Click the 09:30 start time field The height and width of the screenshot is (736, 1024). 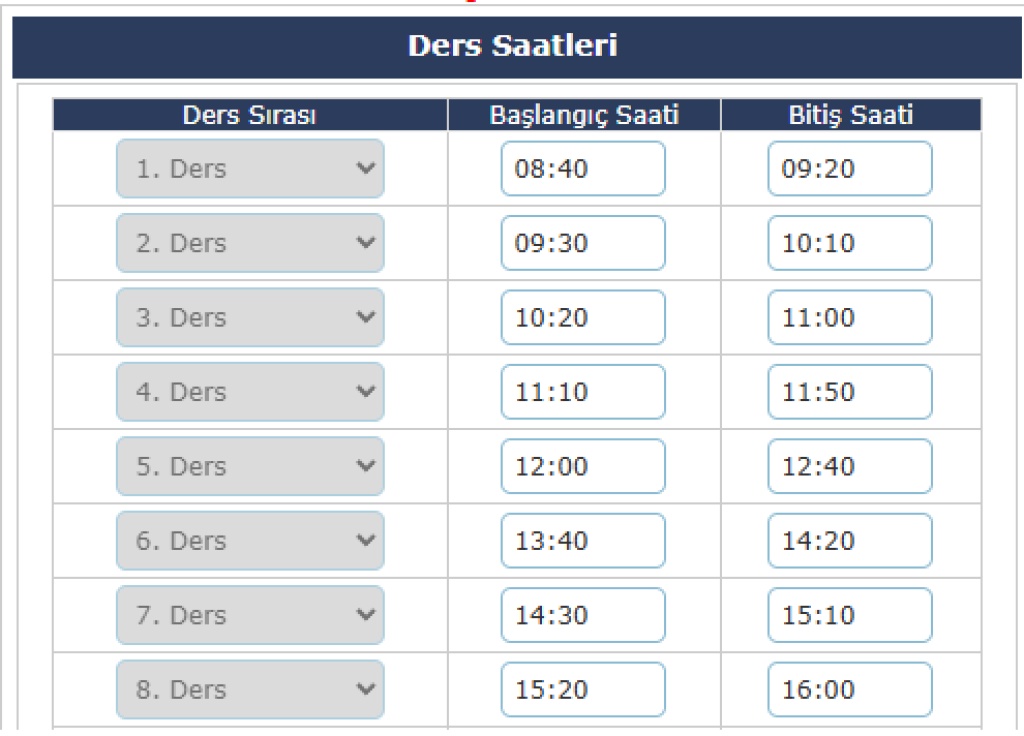pyautogui.click(x=582, y=243)
